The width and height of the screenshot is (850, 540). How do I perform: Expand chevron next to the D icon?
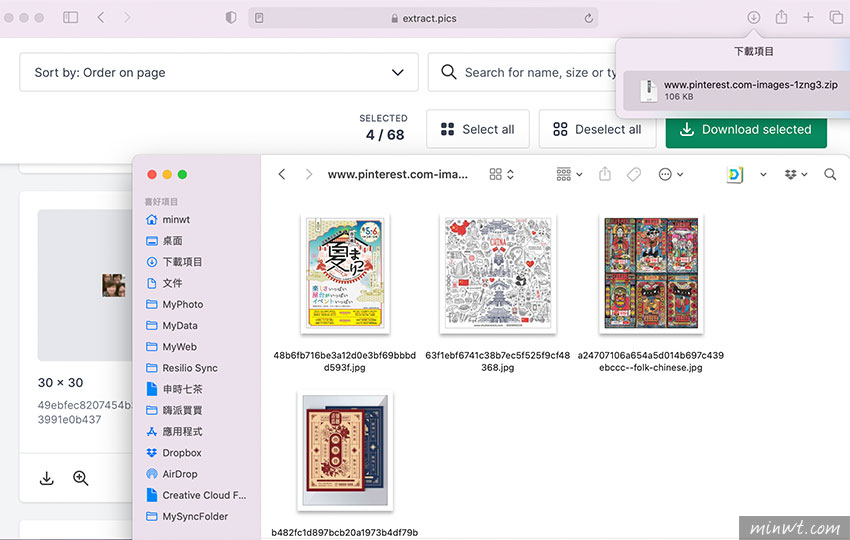(x=763, y=174)
